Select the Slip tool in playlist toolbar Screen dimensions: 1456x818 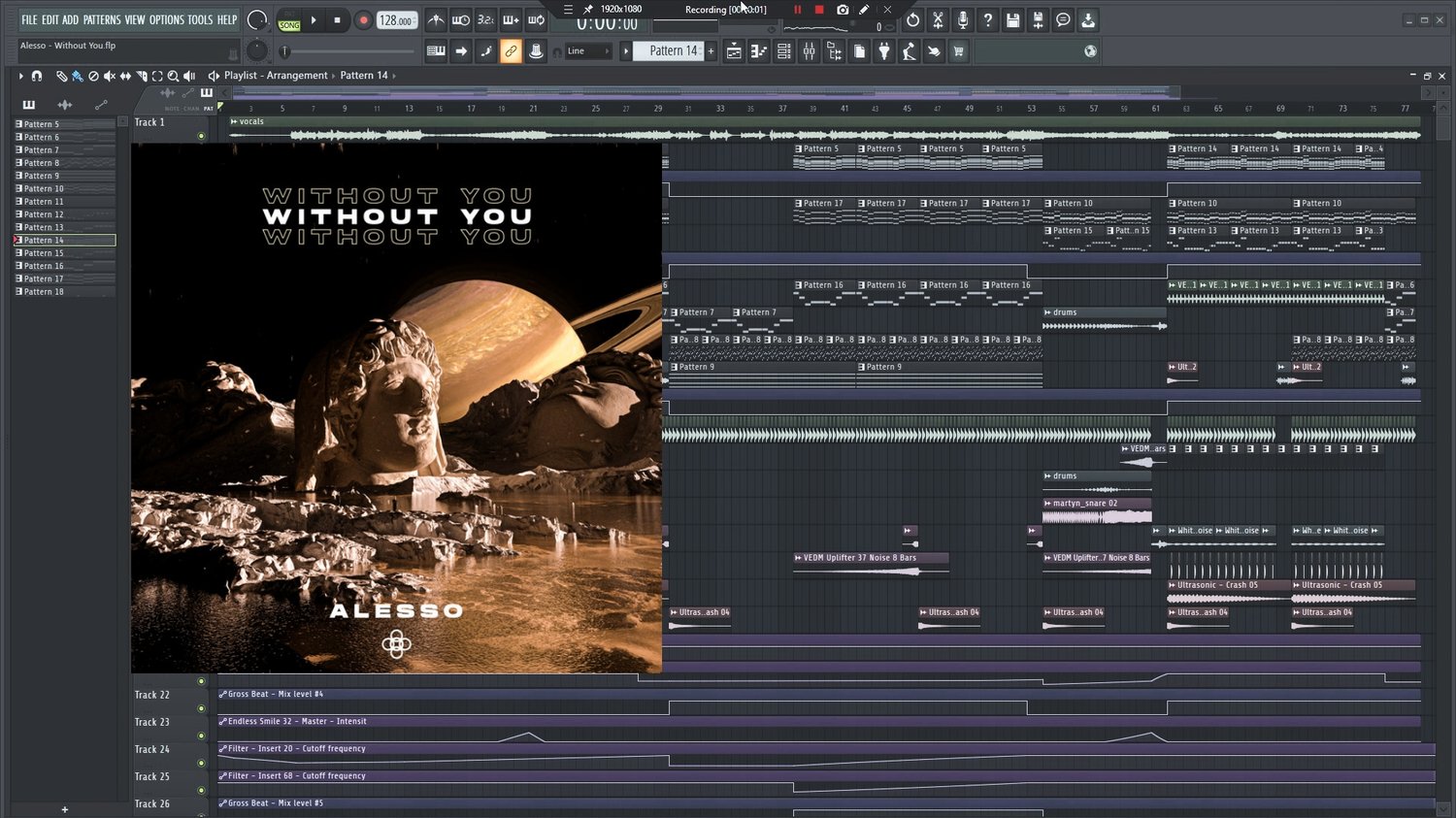pos(125,76)
